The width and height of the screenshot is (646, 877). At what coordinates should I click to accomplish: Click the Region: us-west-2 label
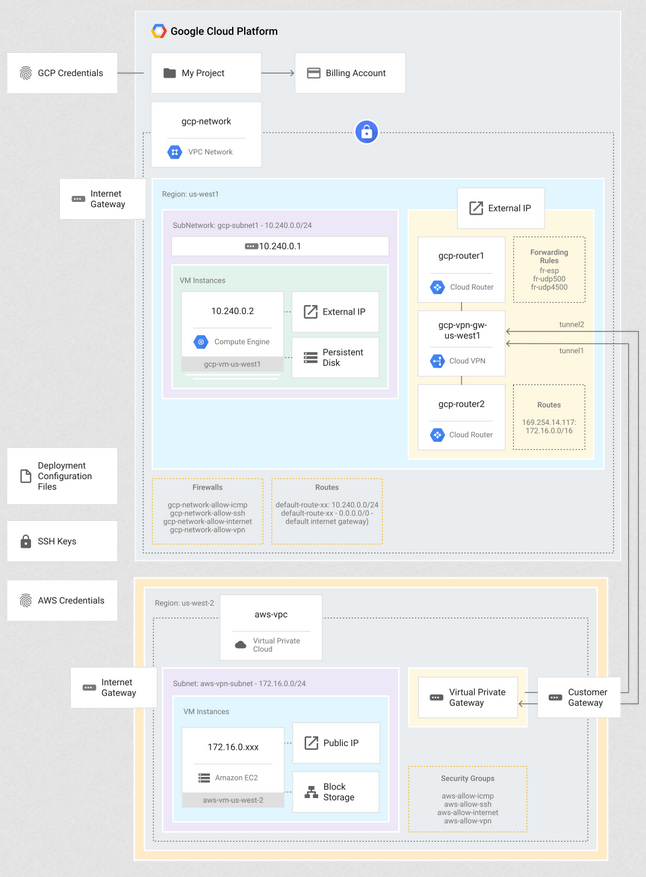pos(184,603)
